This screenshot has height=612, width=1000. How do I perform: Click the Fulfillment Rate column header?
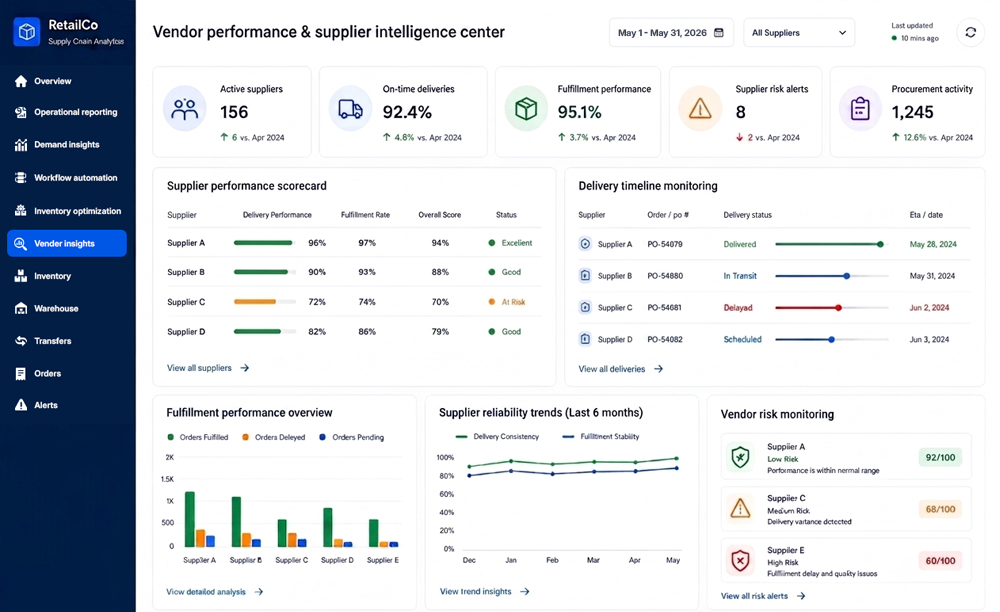tap(365, 215)
